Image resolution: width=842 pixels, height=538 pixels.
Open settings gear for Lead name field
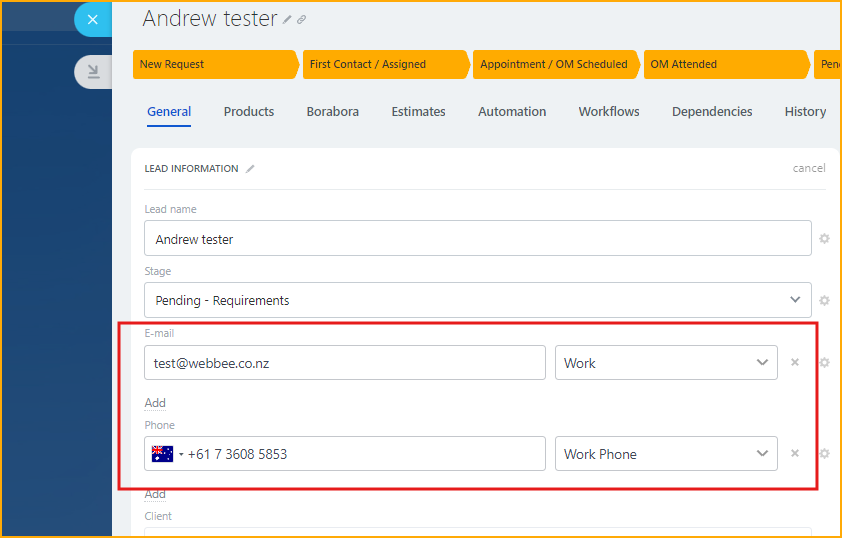[x=824, y=239]
